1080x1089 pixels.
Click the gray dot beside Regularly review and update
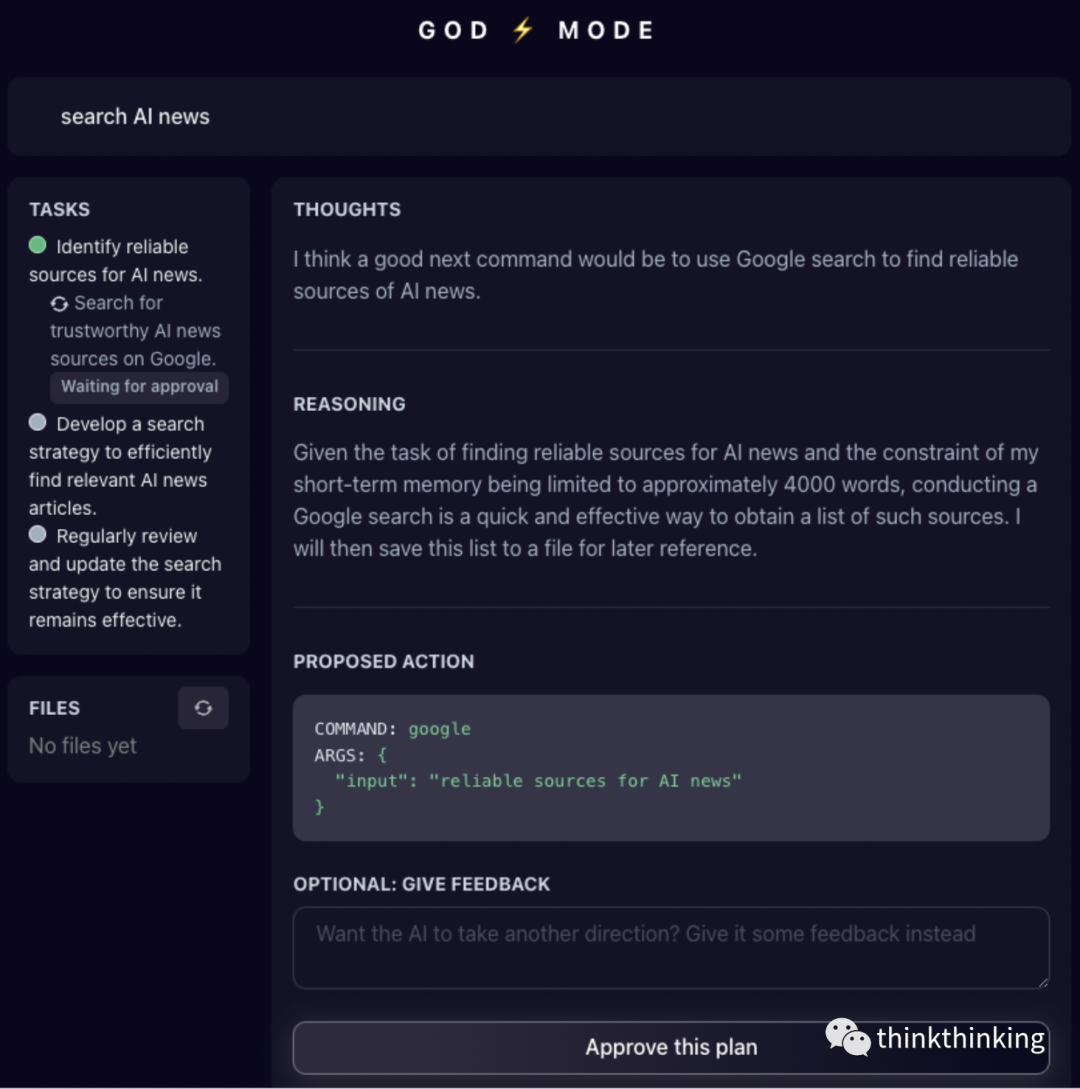38,535
